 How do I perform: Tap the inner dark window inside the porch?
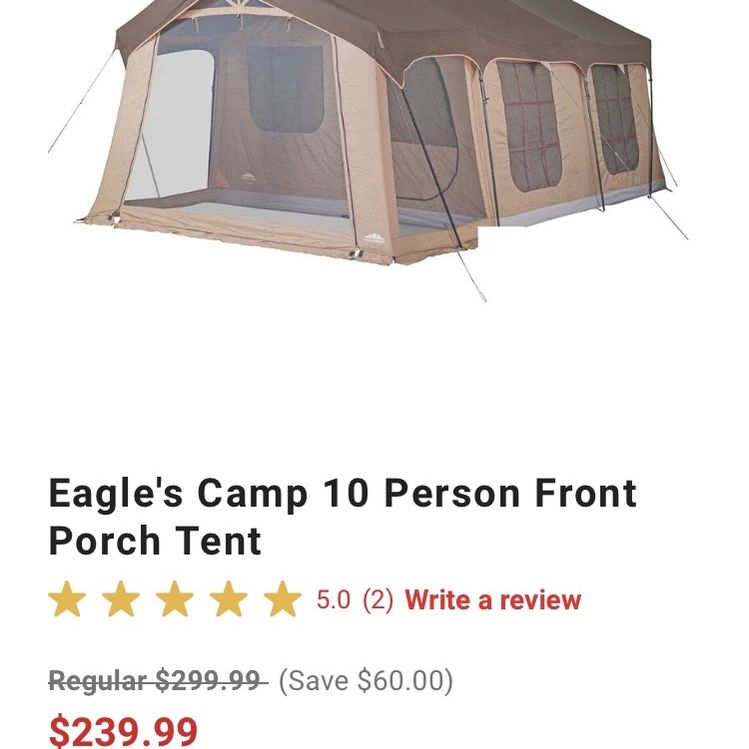[286, 89]
